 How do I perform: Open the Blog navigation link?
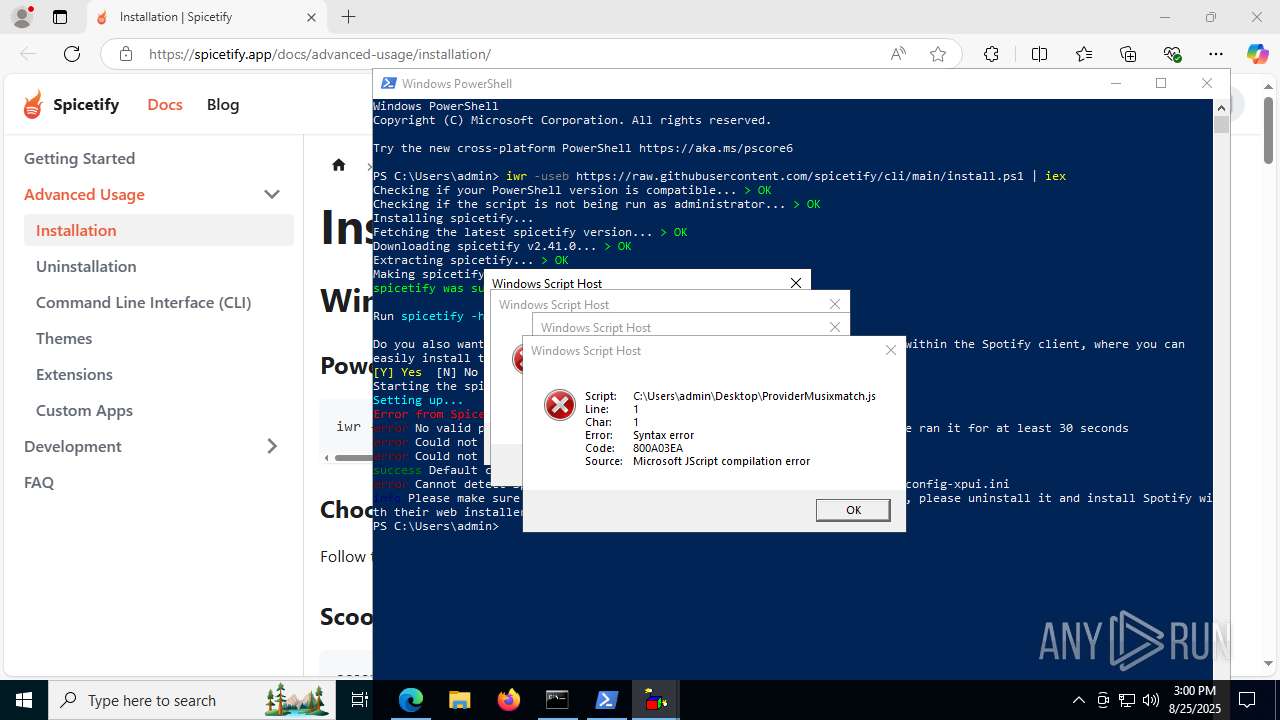click(223, 104)
